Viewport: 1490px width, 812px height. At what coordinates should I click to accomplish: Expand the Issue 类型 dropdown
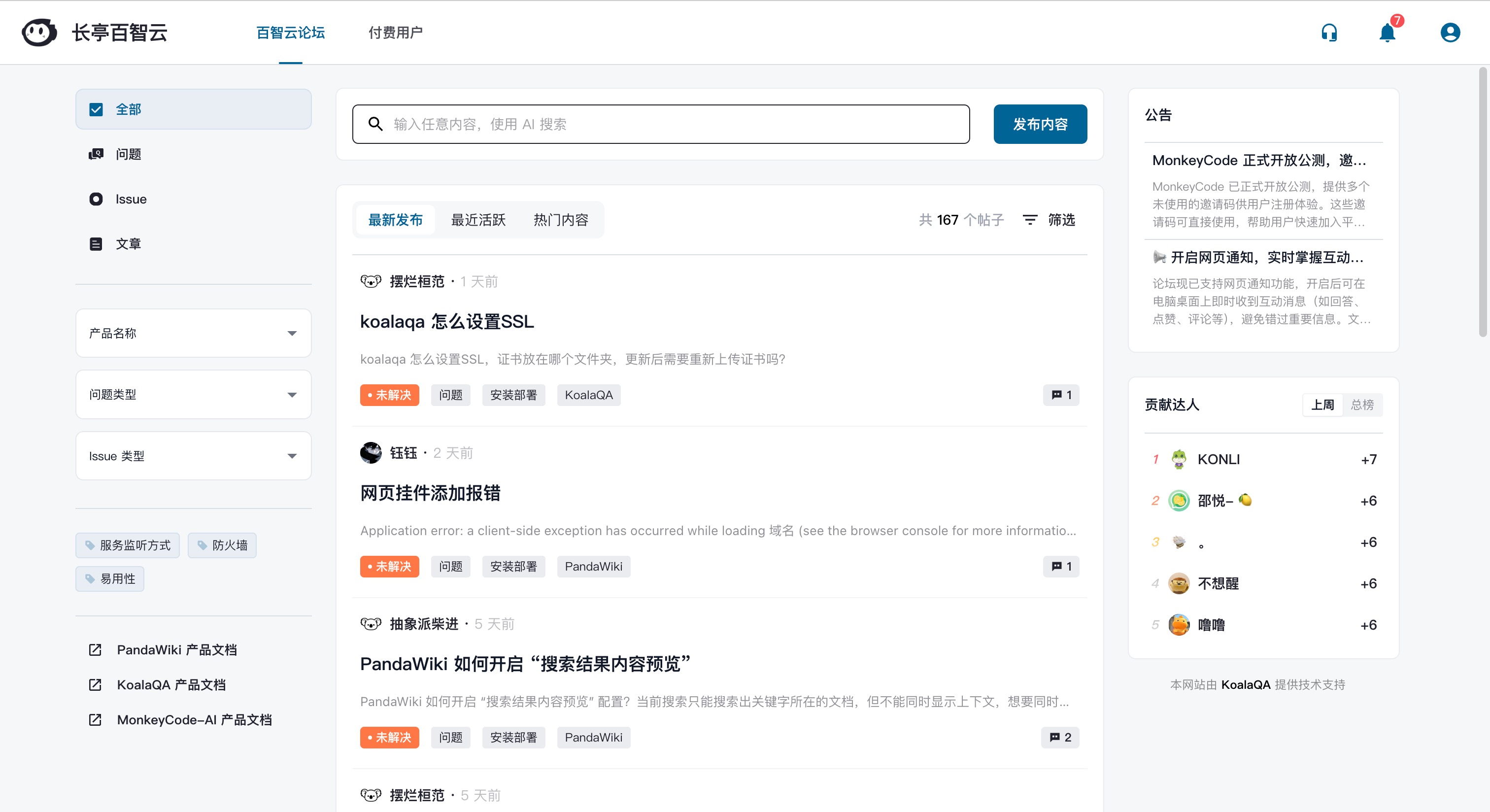tap(193, 456)
